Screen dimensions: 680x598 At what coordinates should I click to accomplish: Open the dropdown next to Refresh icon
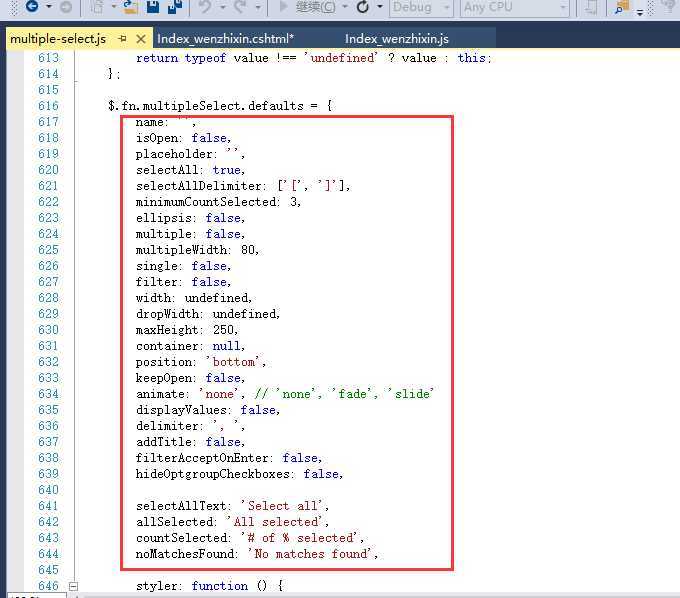tap(380, 7)
